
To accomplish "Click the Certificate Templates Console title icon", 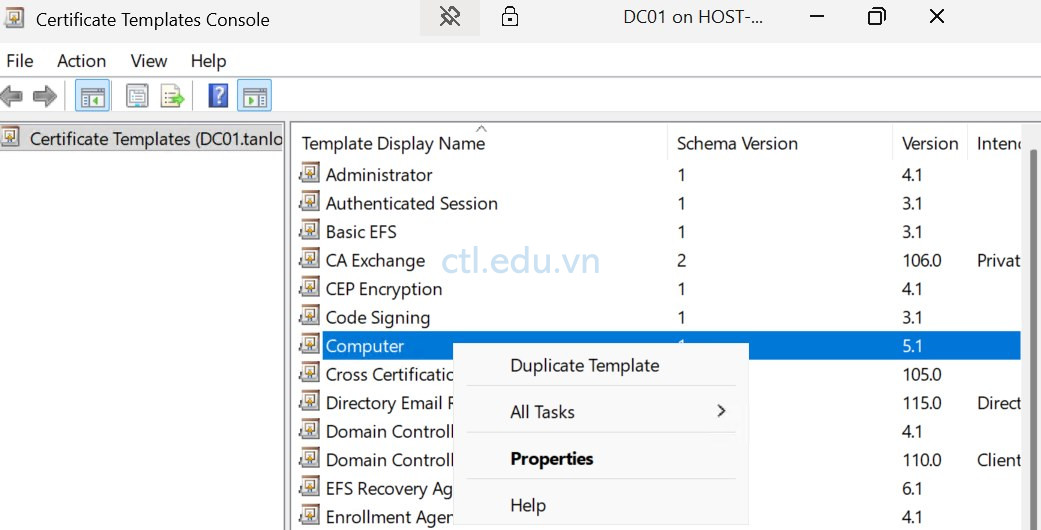I will click(14, 18).
